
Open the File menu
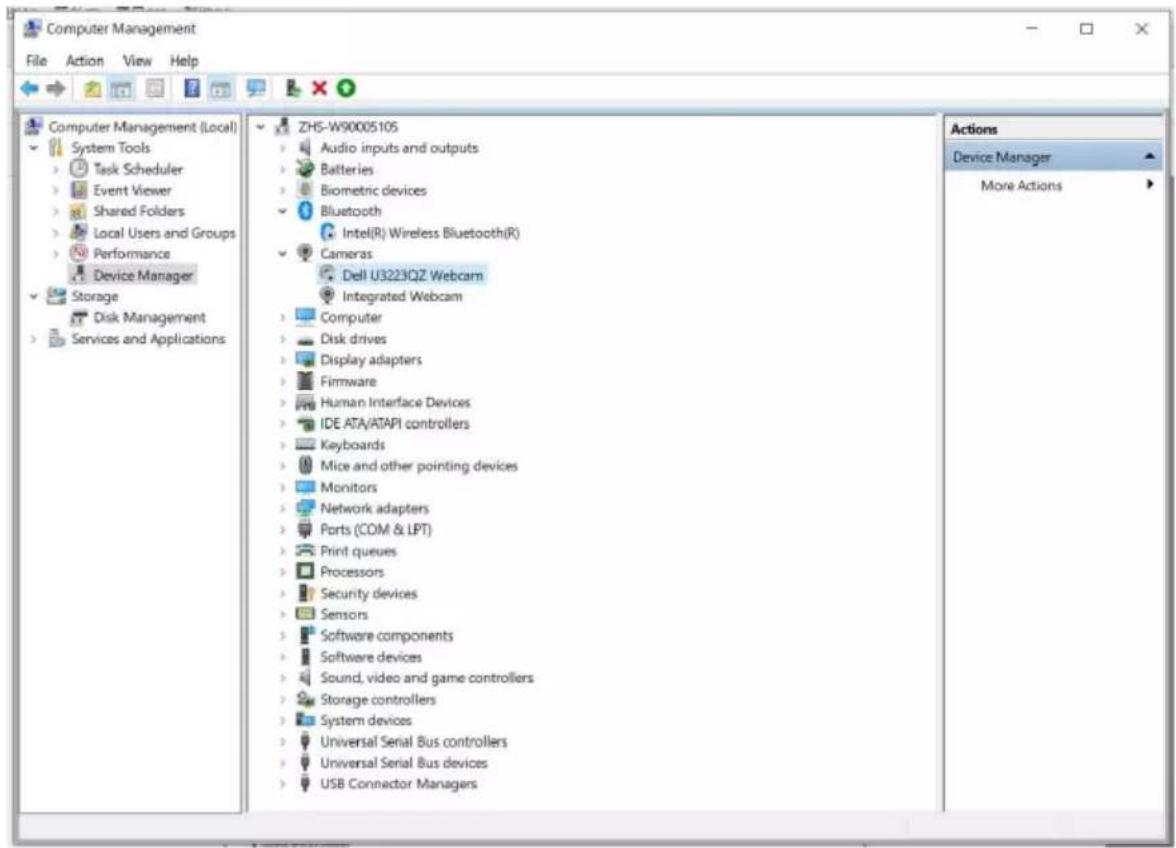point(36,61)
